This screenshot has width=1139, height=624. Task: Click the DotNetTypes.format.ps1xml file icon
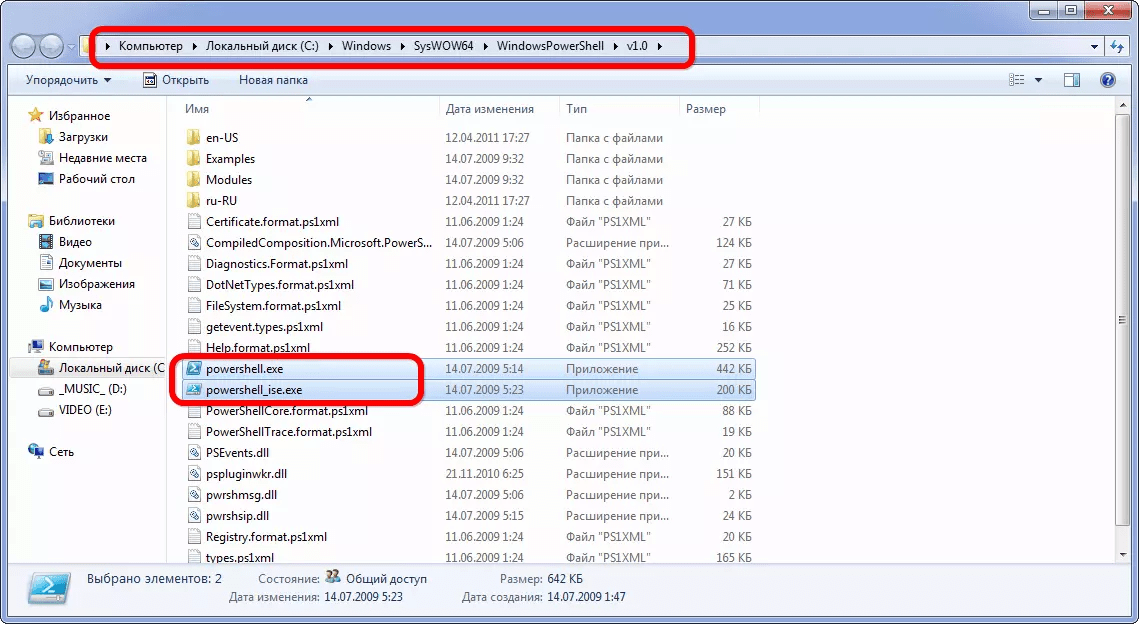tap(193, 285)
